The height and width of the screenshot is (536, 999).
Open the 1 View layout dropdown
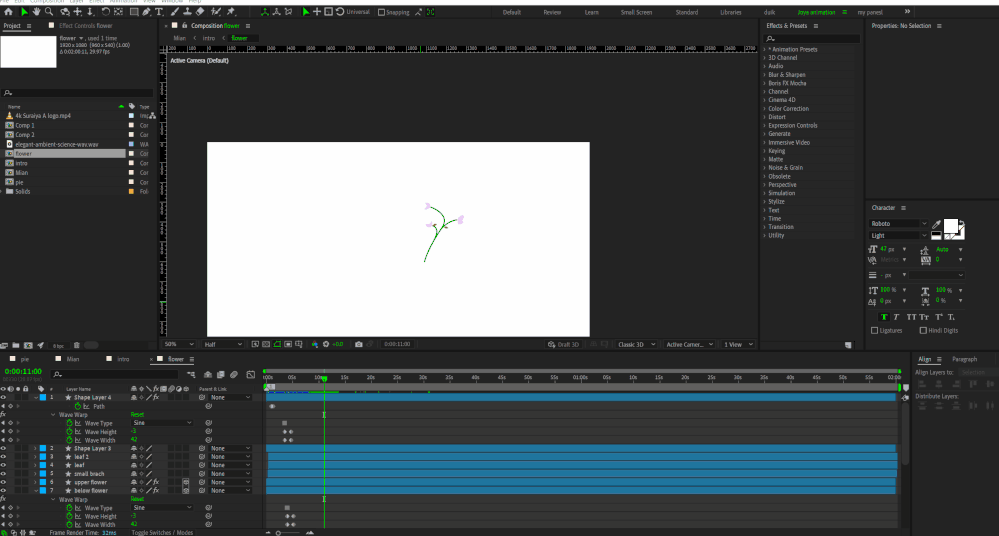[738, 344]
